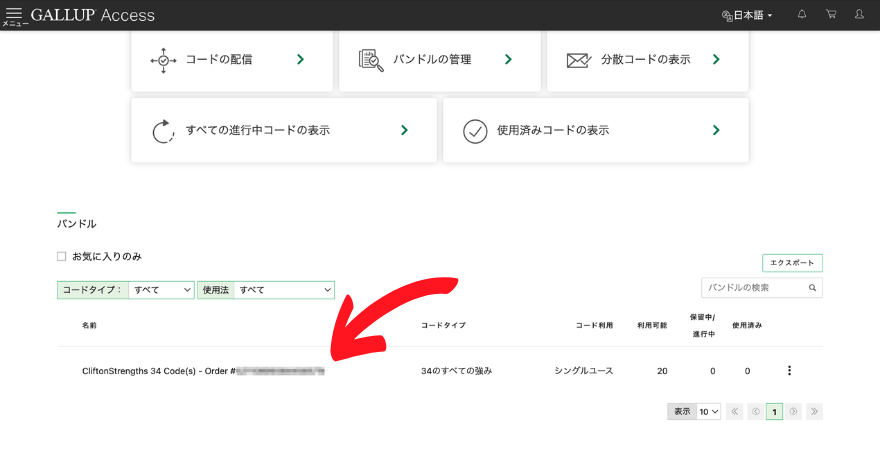880x450 pixels.
Task: Click the globe icon beside 日本語
Action: point(727,15)
